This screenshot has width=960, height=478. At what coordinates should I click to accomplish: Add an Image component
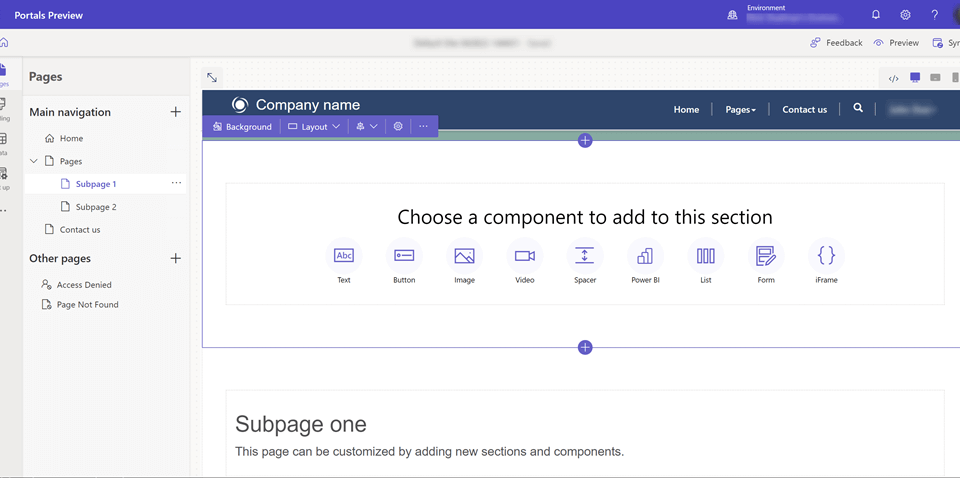coord(464,256)
